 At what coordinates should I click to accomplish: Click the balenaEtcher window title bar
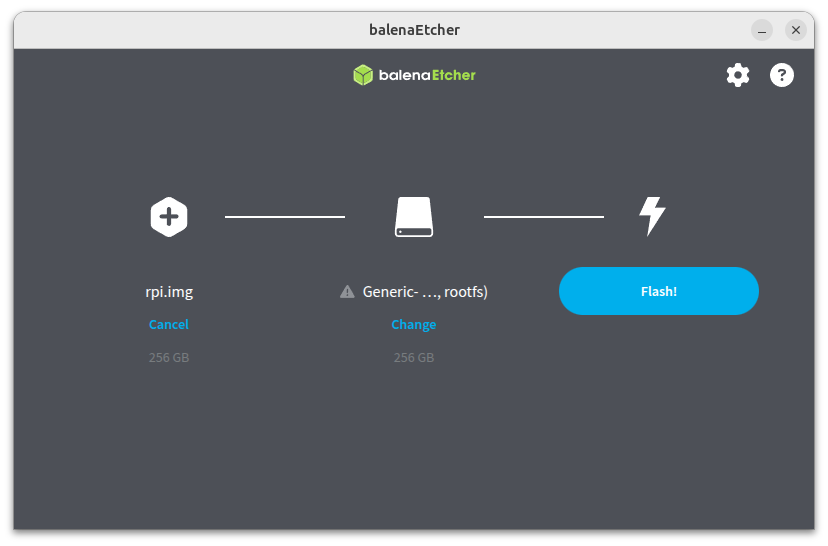pyautogui.click(x=414, y=29)
